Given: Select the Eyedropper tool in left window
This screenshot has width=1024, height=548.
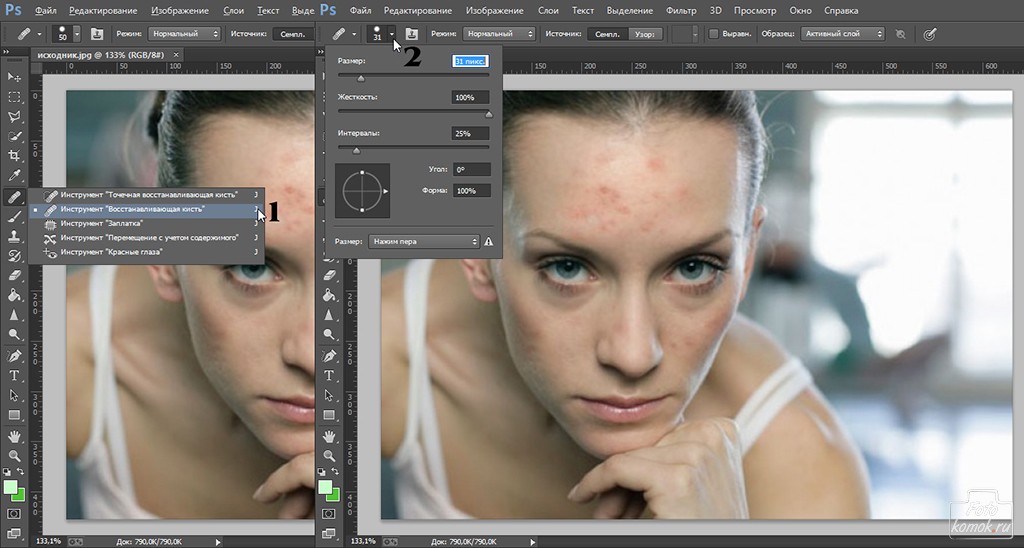Looking at the screenshot, I should [x=14, y=176].
